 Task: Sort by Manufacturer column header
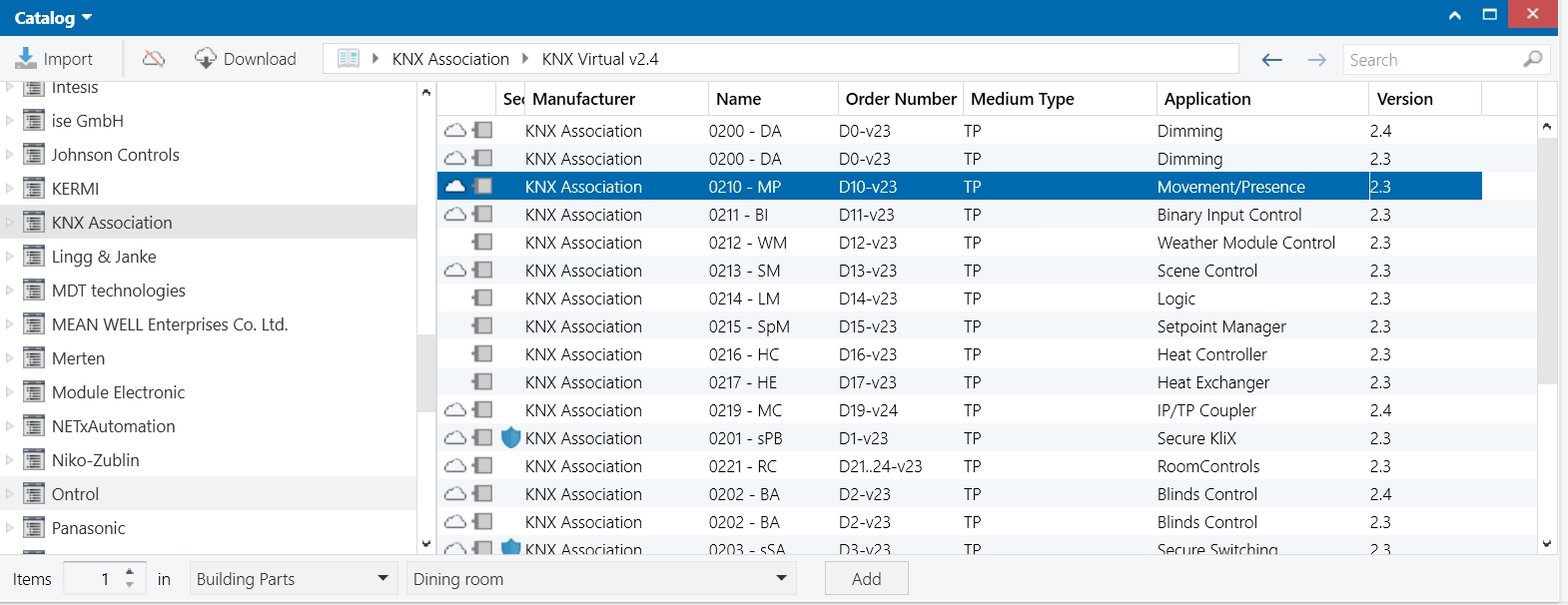[616, 99]
